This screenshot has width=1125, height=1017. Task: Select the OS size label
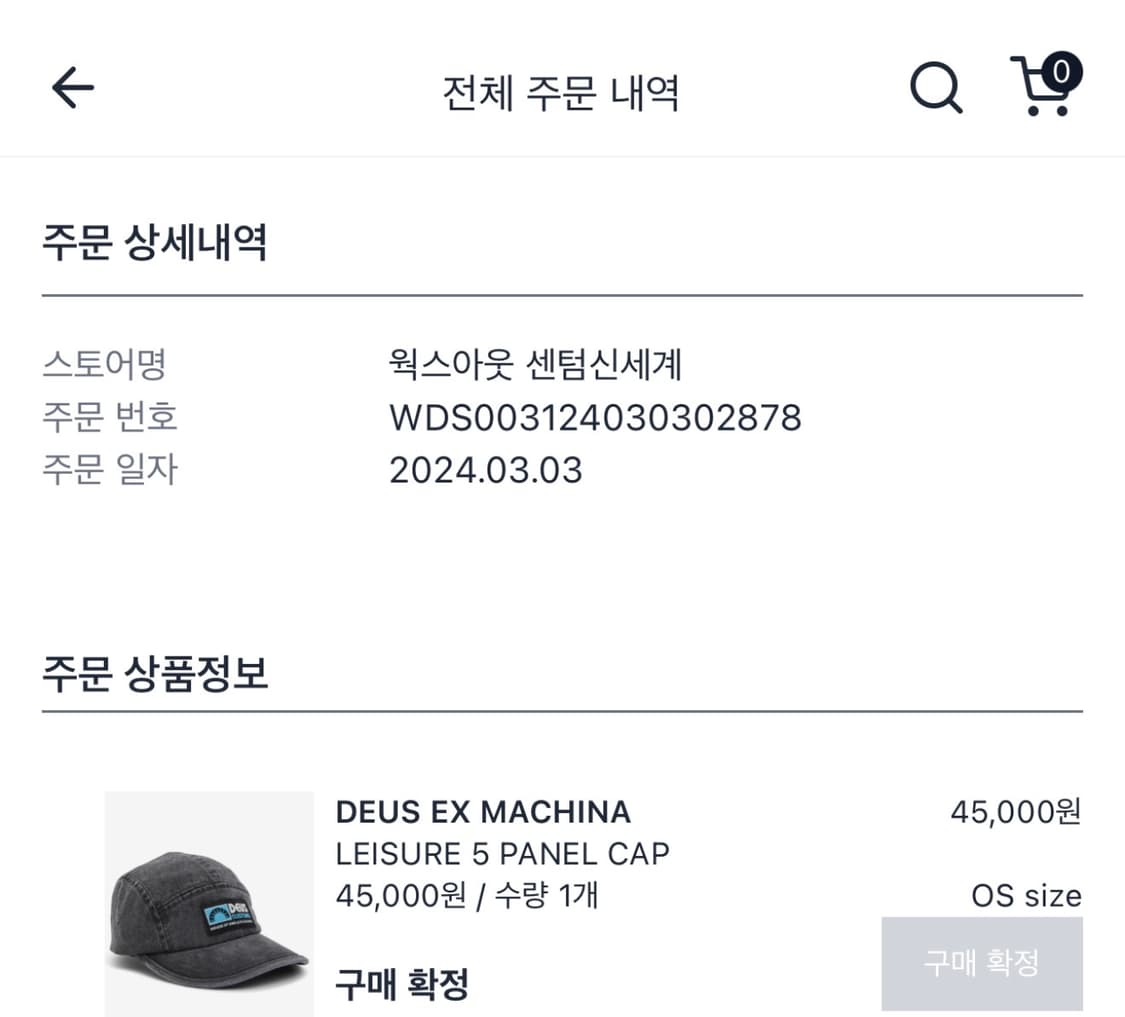(x=1026, y=896)
